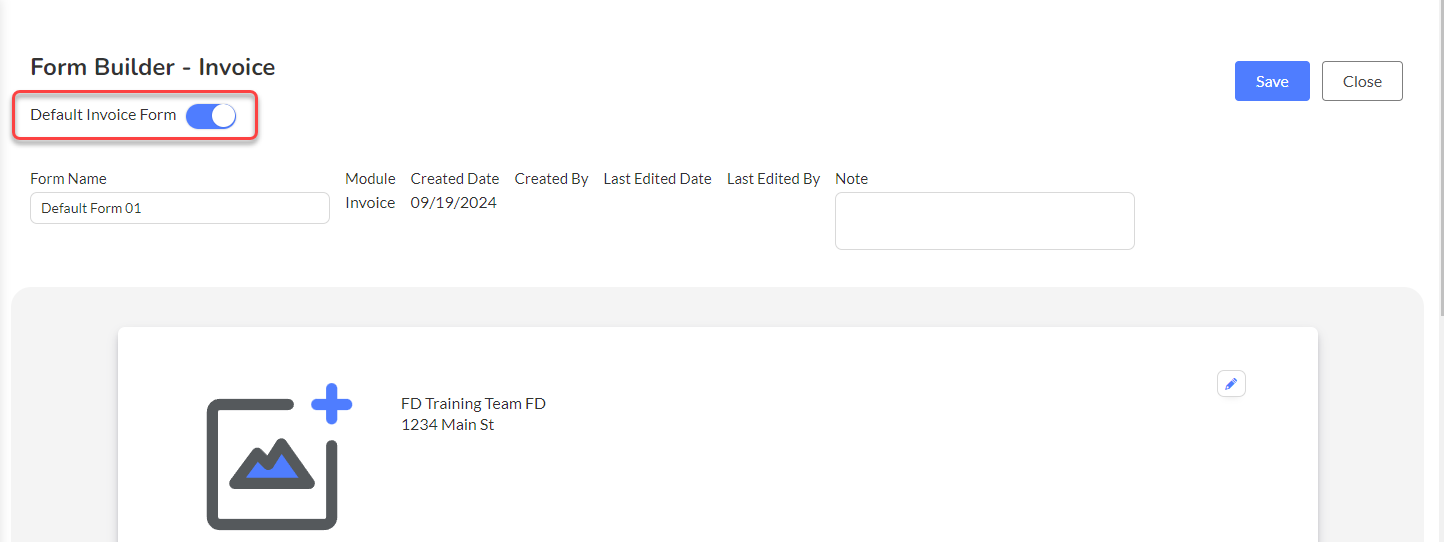Image resolution: width=1444 pixels, height=542 pixels.
Task: Click inside the Note text box
Action: 985,221
